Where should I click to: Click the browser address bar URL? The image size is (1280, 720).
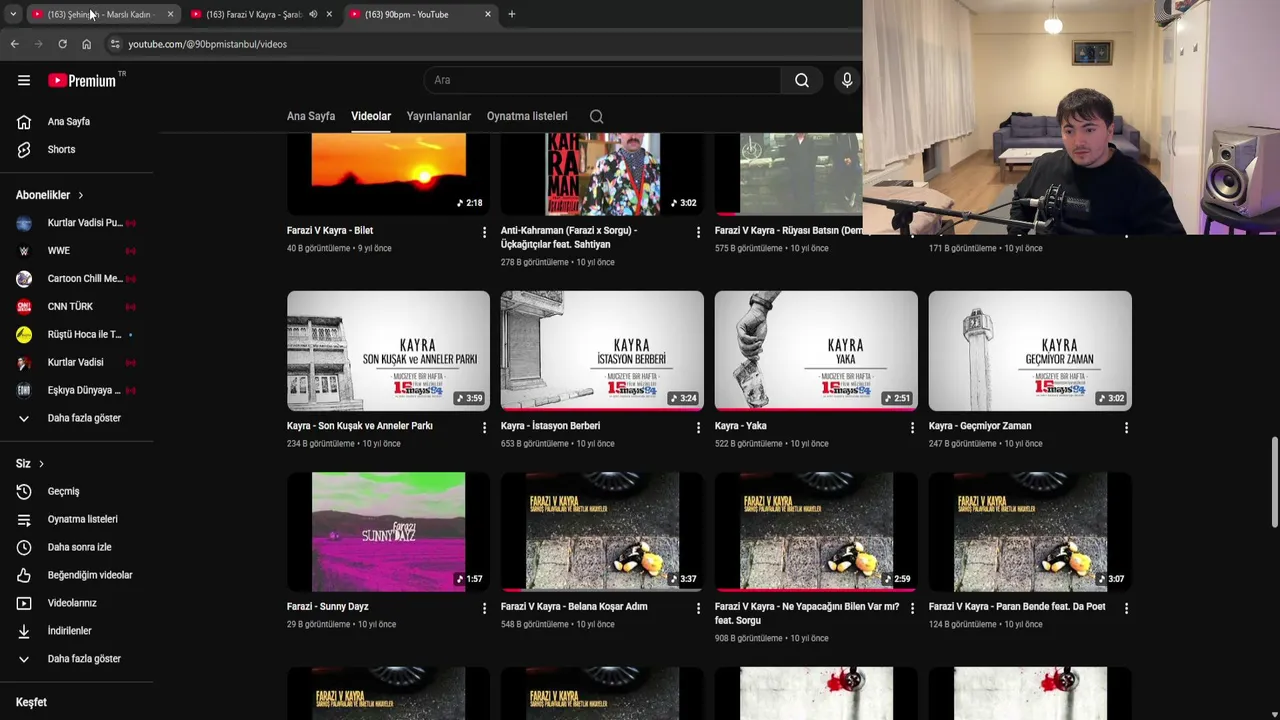click(207, 44)
